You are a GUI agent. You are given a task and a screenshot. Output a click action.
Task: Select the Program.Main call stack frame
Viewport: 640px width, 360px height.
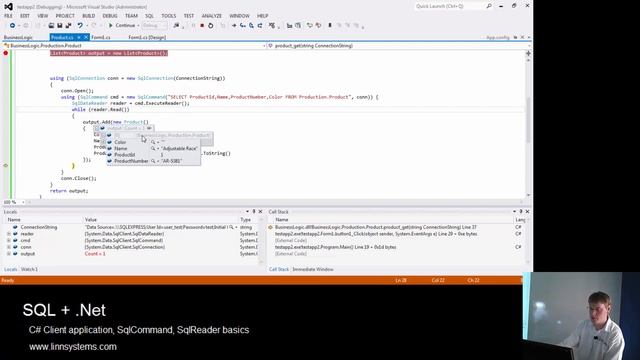click(336, 247)
